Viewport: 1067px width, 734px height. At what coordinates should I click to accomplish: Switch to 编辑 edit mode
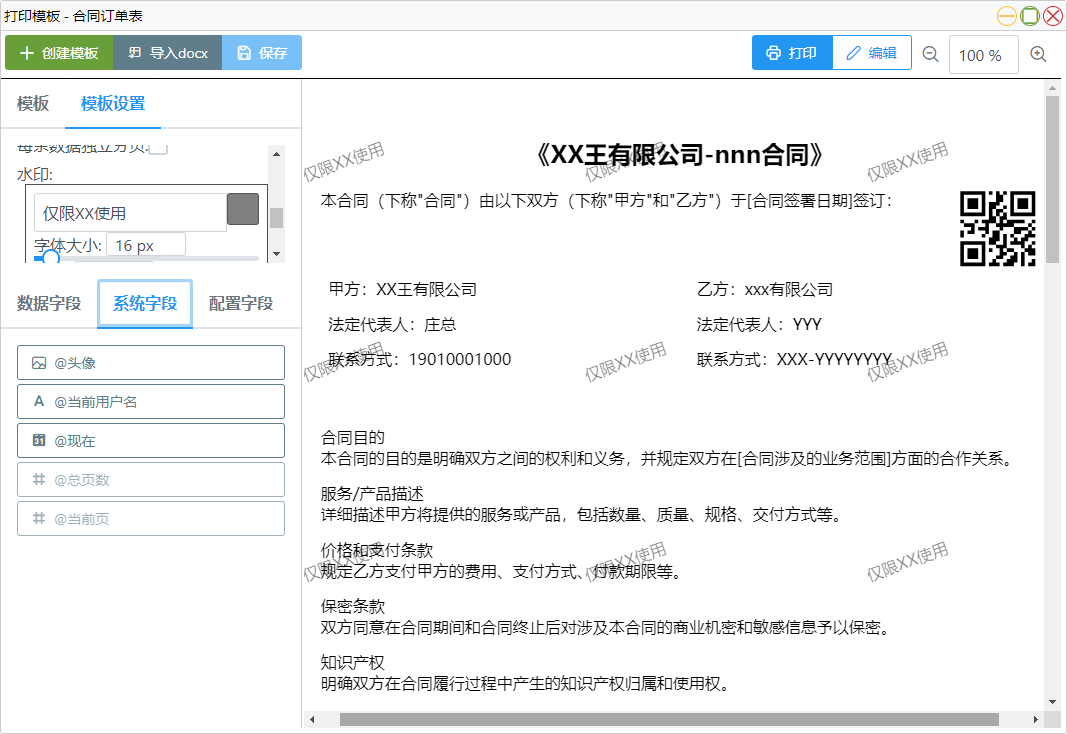871,53
